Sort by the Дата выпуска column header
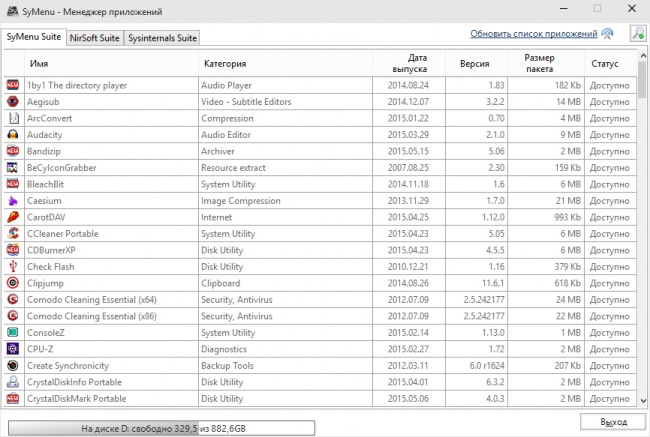 point(409,63)
